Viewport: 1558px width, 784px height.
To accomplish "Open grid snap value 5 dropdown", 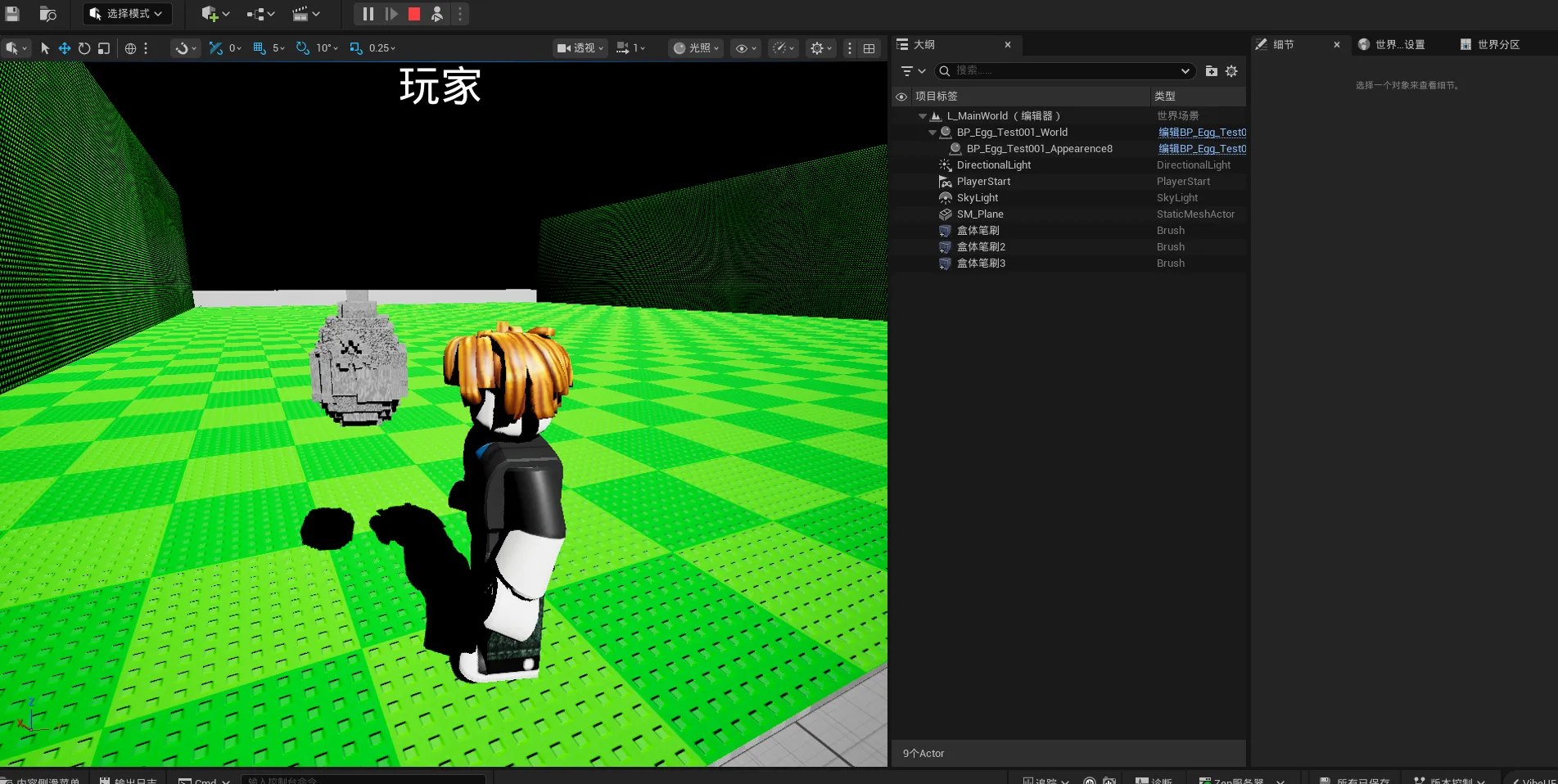I will [279, 48].
